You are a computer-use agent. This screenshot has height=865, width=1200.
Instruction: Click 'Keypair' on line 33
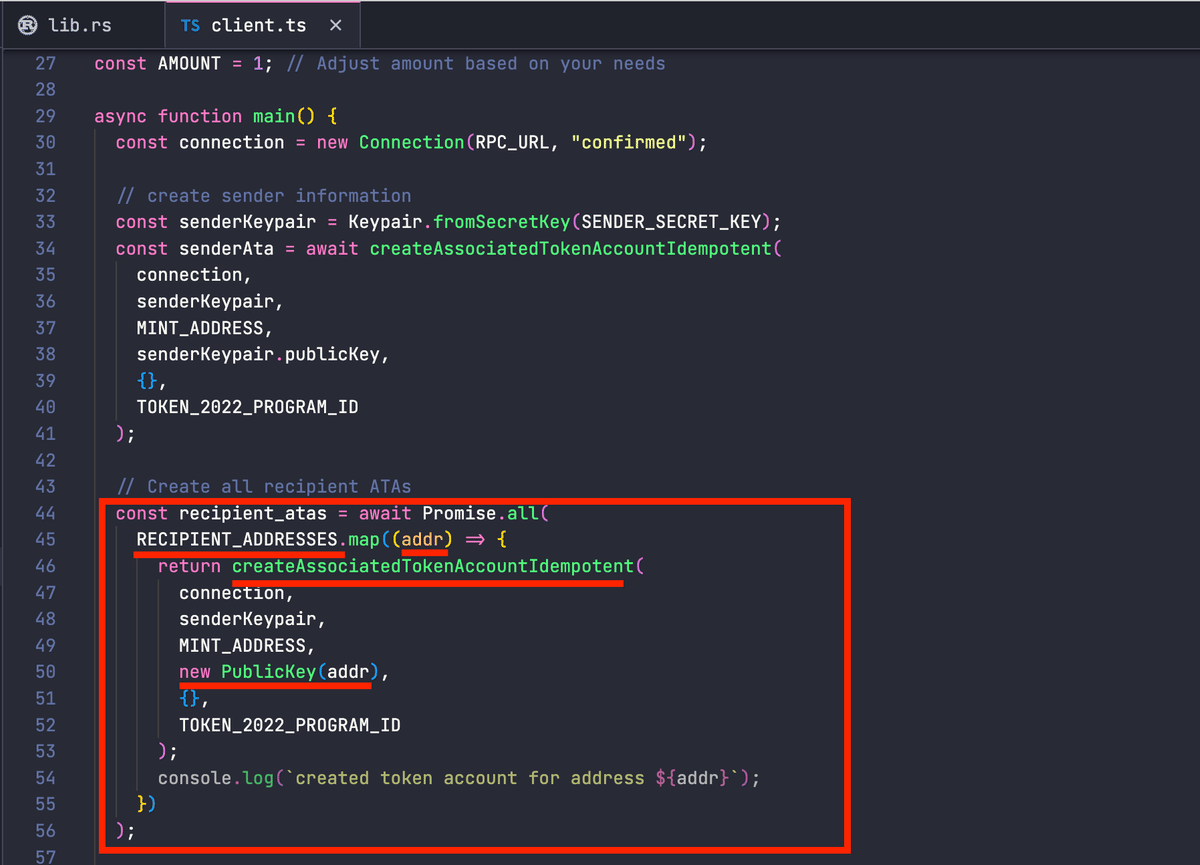tap(385, 221)
